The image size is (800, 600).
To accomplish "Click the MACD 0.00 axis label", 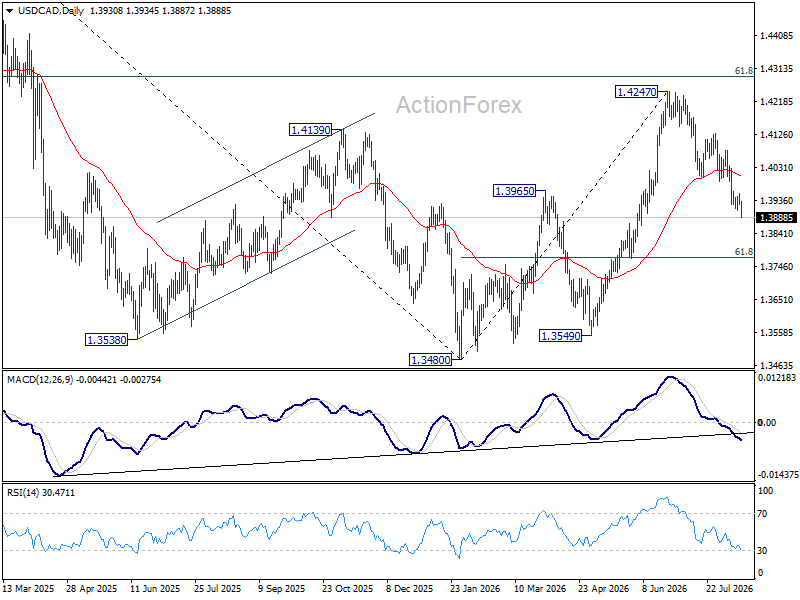I will click(767, 422).
